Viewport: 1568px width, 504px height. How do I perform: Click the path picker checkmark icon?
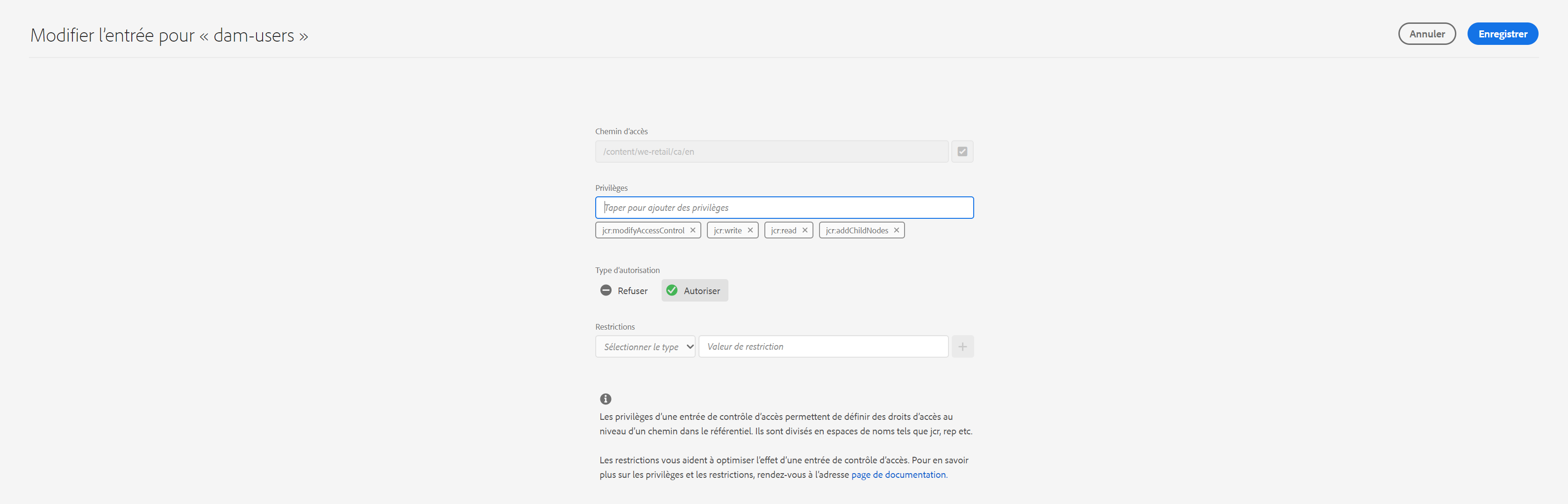pos(962,152)
